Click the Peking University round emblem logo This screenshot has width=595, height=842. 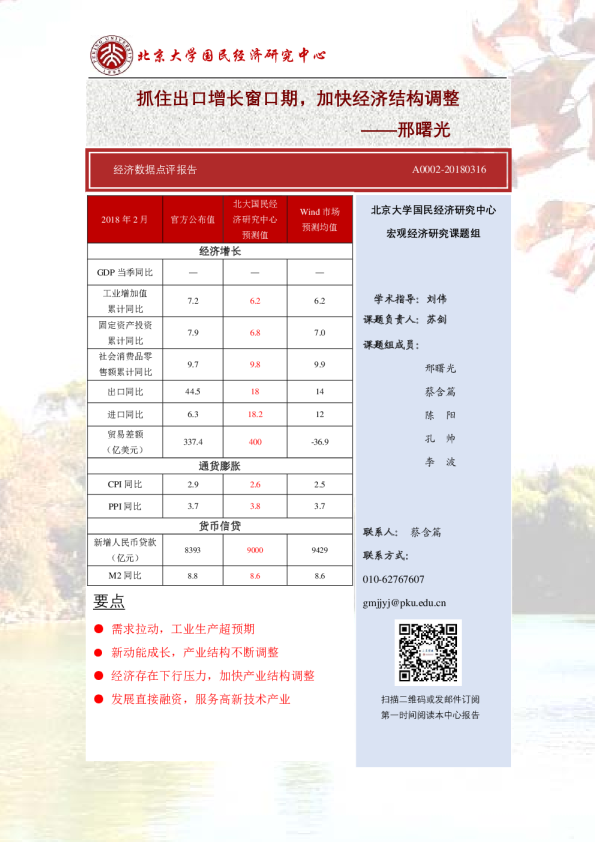[112, 55]
